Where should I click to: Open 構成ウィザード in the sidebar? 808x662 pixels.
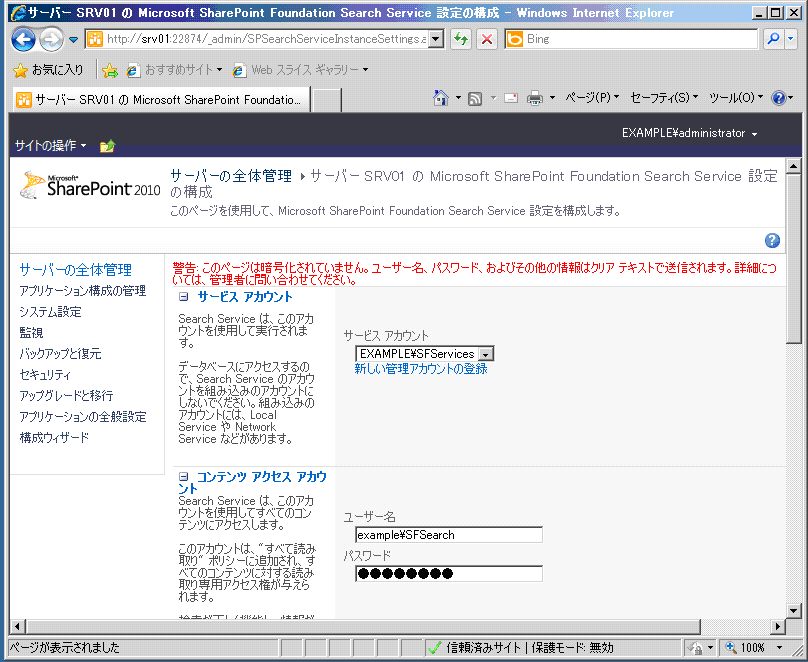click(x=54, y=437)
